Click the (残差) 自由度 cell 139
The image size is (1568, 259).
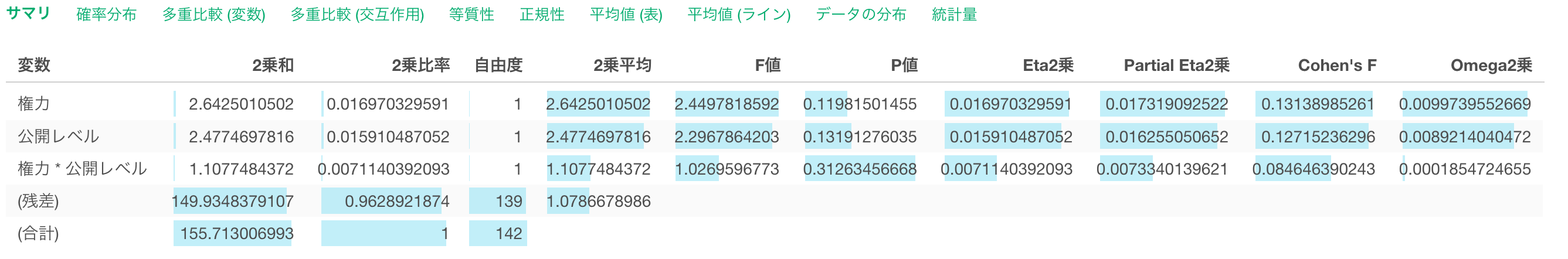(508, 201)
